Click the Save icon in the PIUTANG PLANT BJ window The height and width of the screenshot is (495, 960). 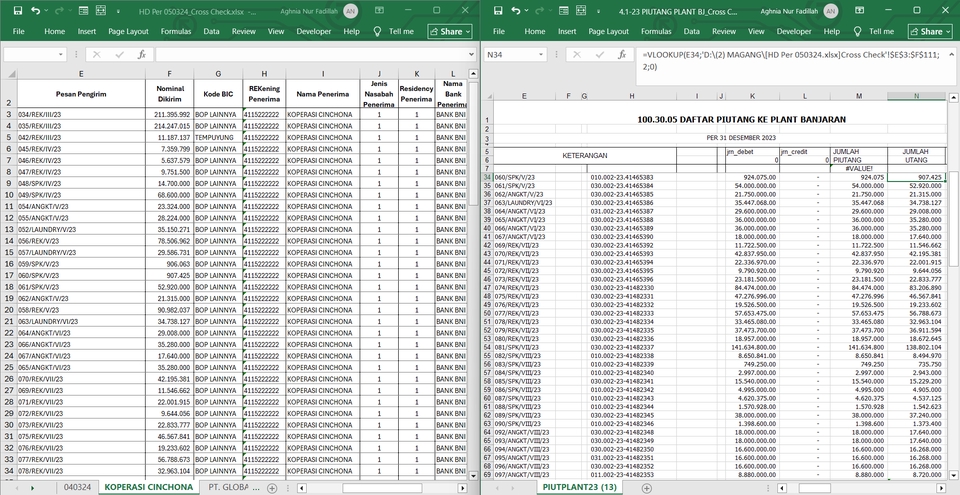click(498, 11)
